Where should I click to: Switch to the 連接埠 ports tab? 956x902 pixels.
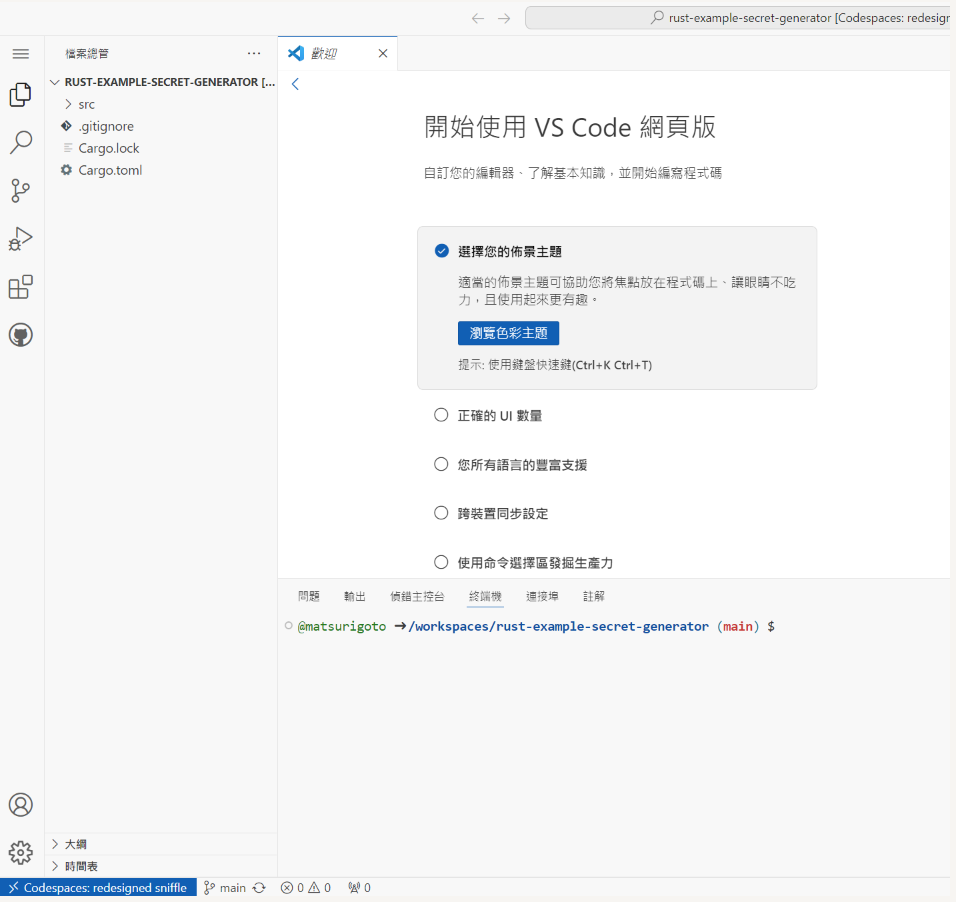tap(542, 596)
